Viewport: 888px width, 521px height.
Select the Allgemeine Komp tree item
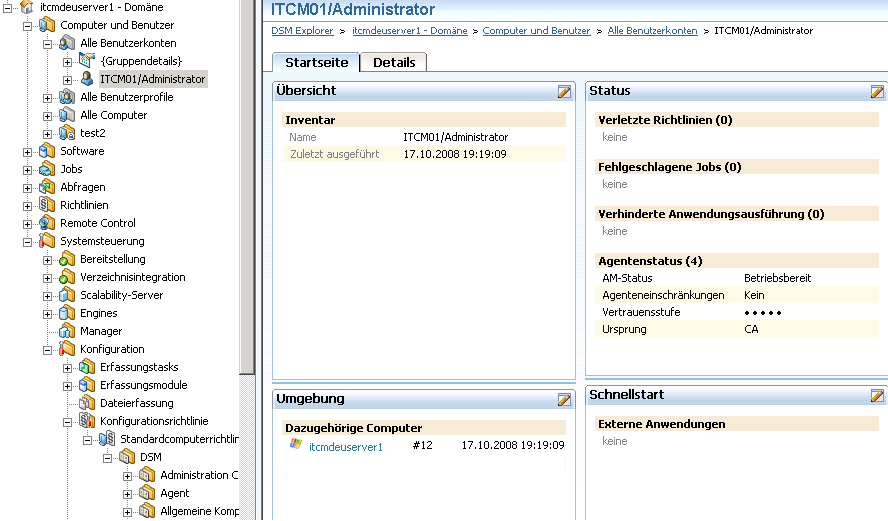199,511
